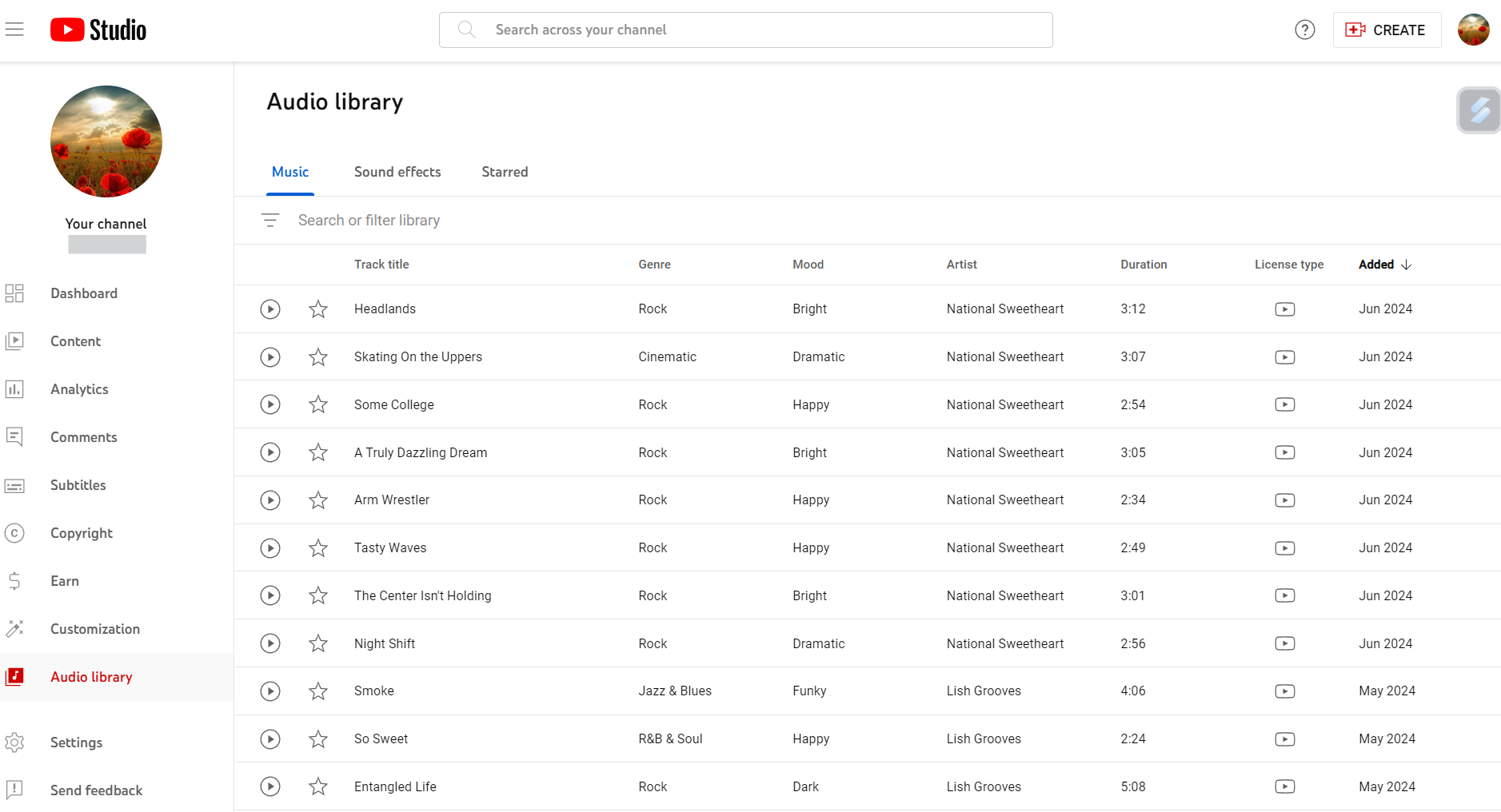Screen dimensions: 1501x812
Task: Click Send feedback in sidebar
Action: click(x=96, y=790)
